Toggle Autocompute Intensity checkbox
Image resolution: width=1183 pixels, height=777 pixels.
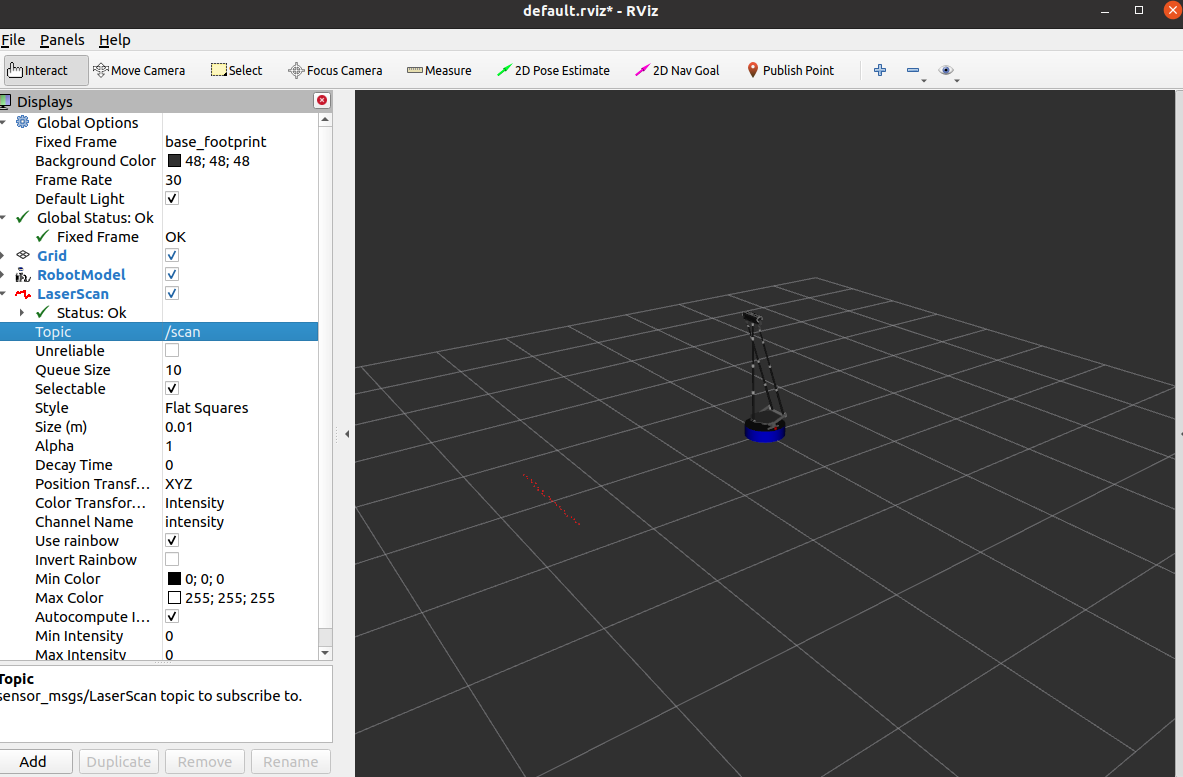click(172, 616)
